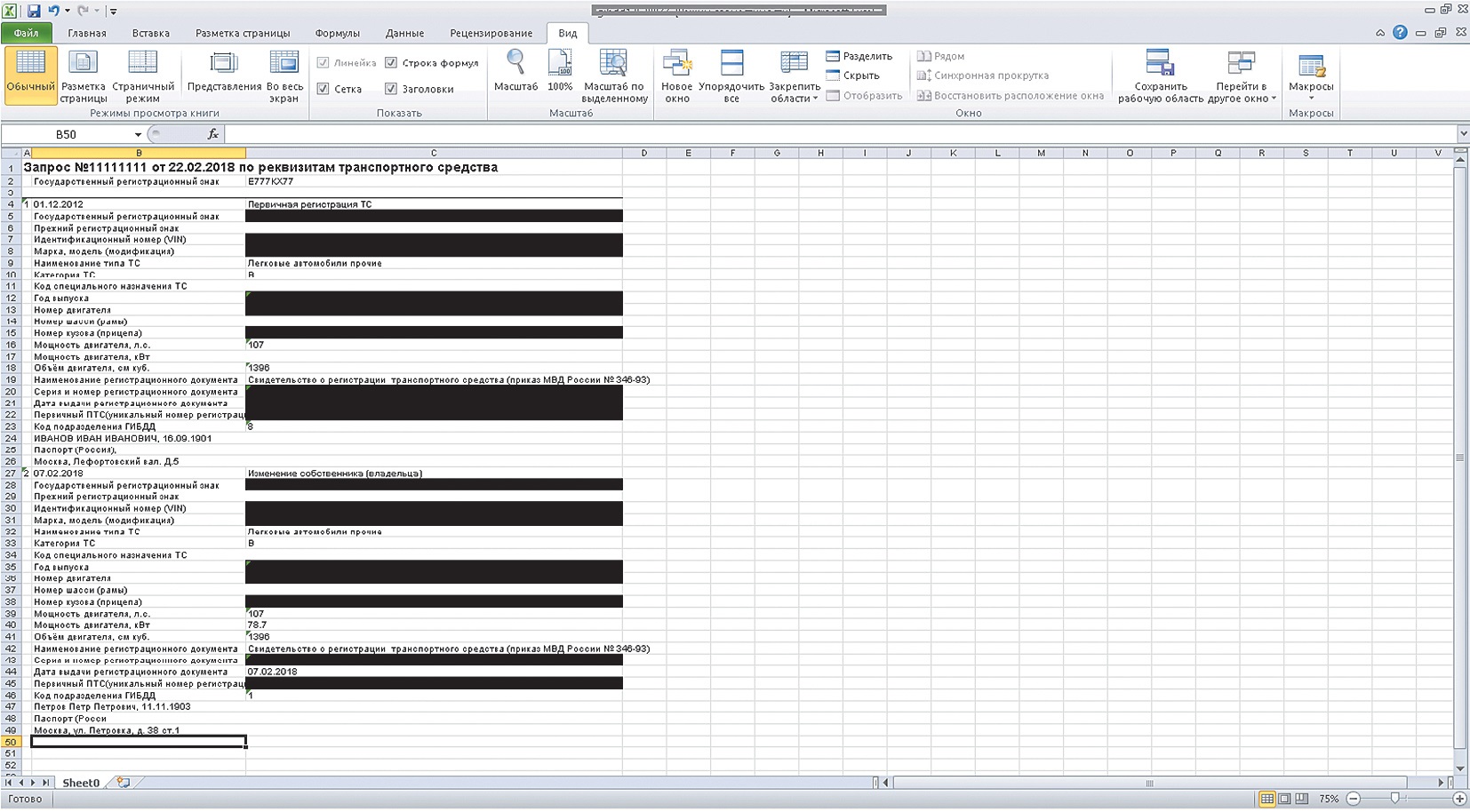1470x812 pixels.
Task: Minimize the ribbon chevron
Action: point(1380,33)
